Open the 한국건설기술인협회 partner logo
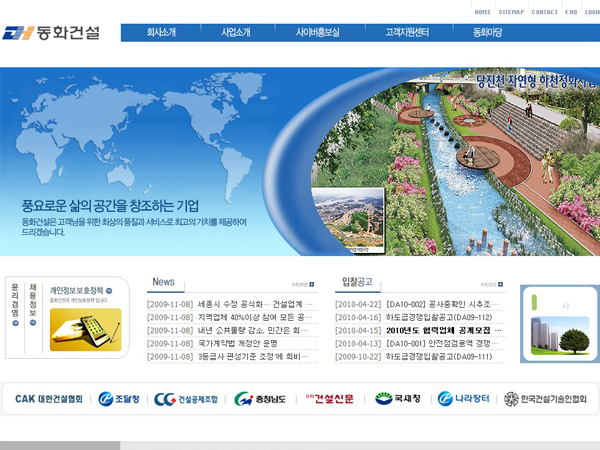Viewport: 600px width, 450px height. coord(544,399)
